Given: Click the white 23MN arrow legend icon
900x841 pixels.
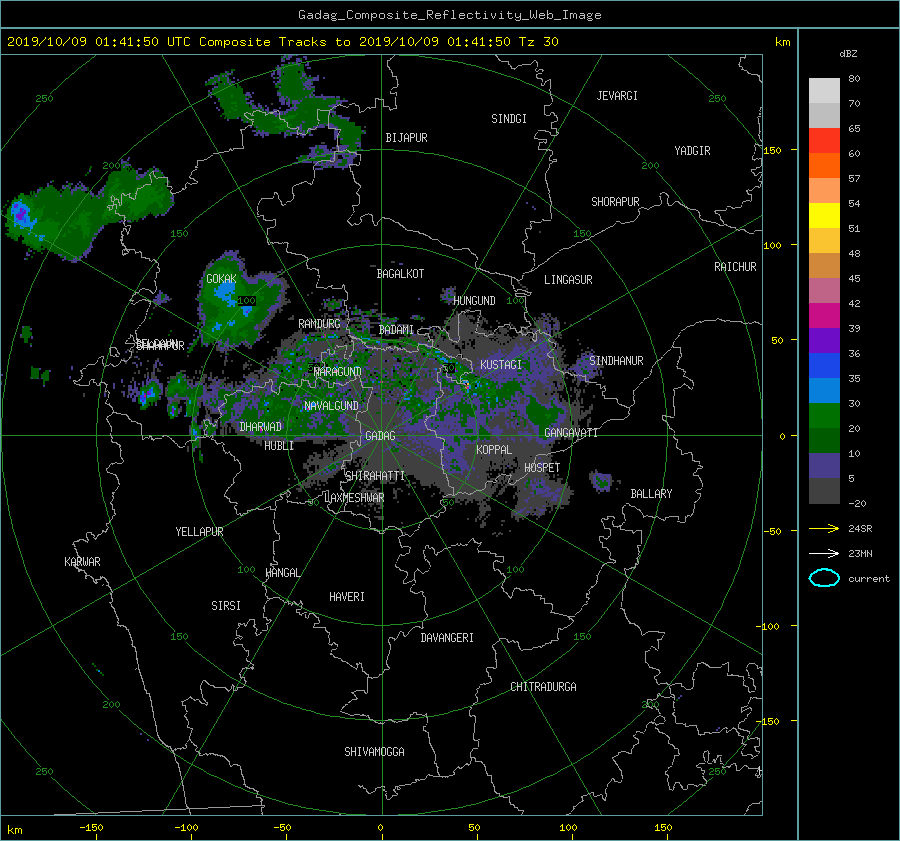Looking at the screenshot, I should (x=824, y=553).
